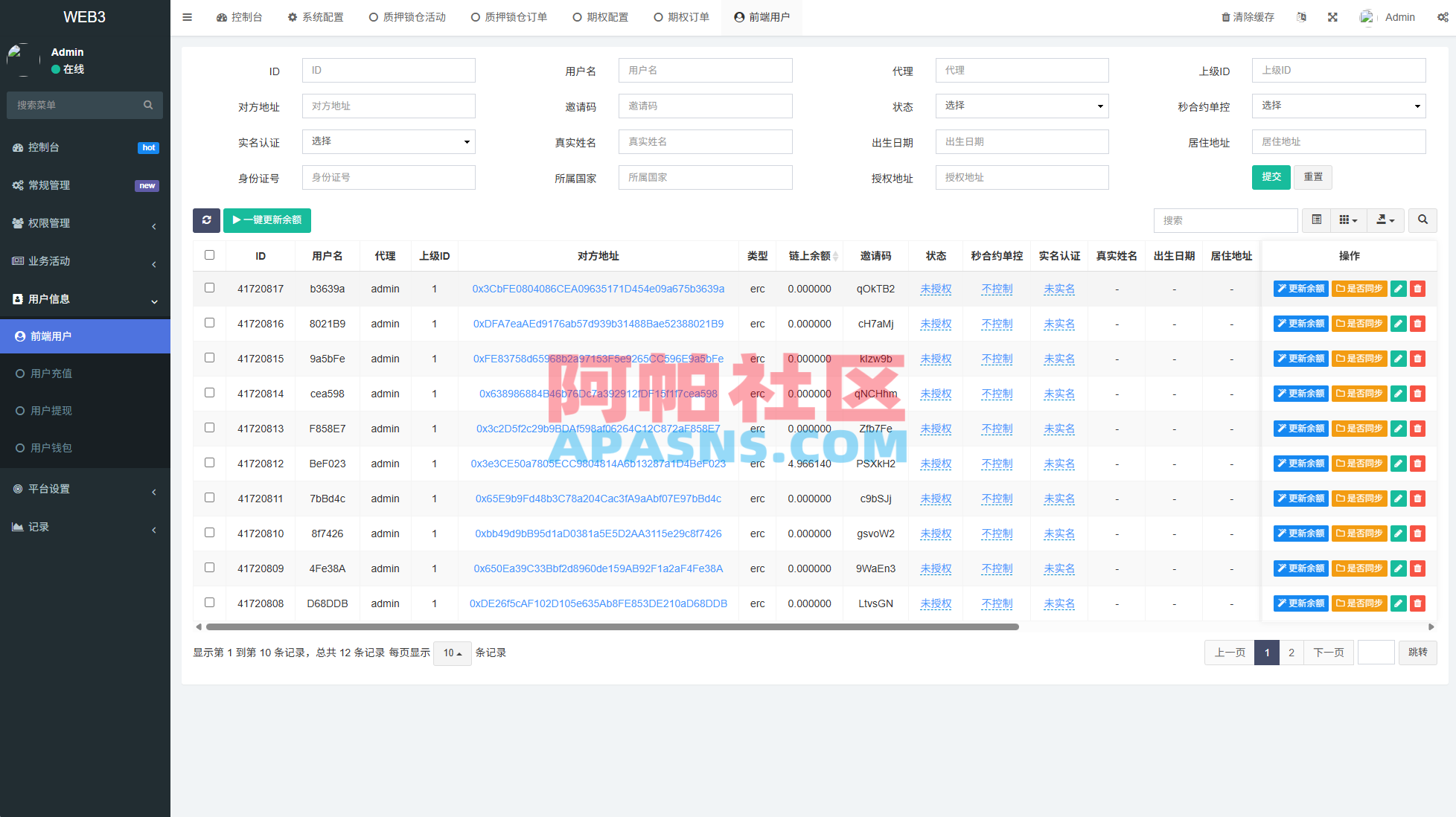Click the horizontal table scrollbar

612,627
